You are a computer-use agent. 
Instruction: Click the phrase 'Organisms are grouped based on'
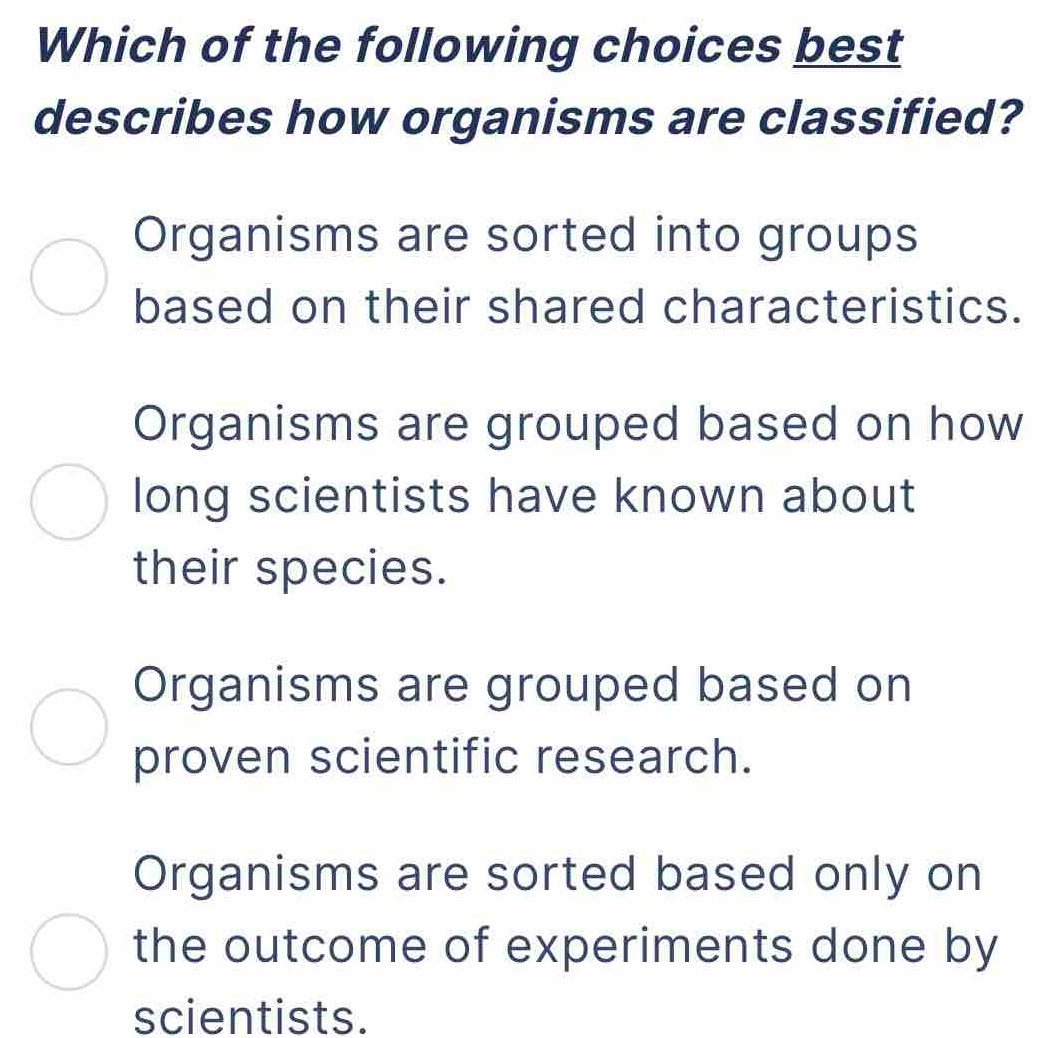(520, 683)
